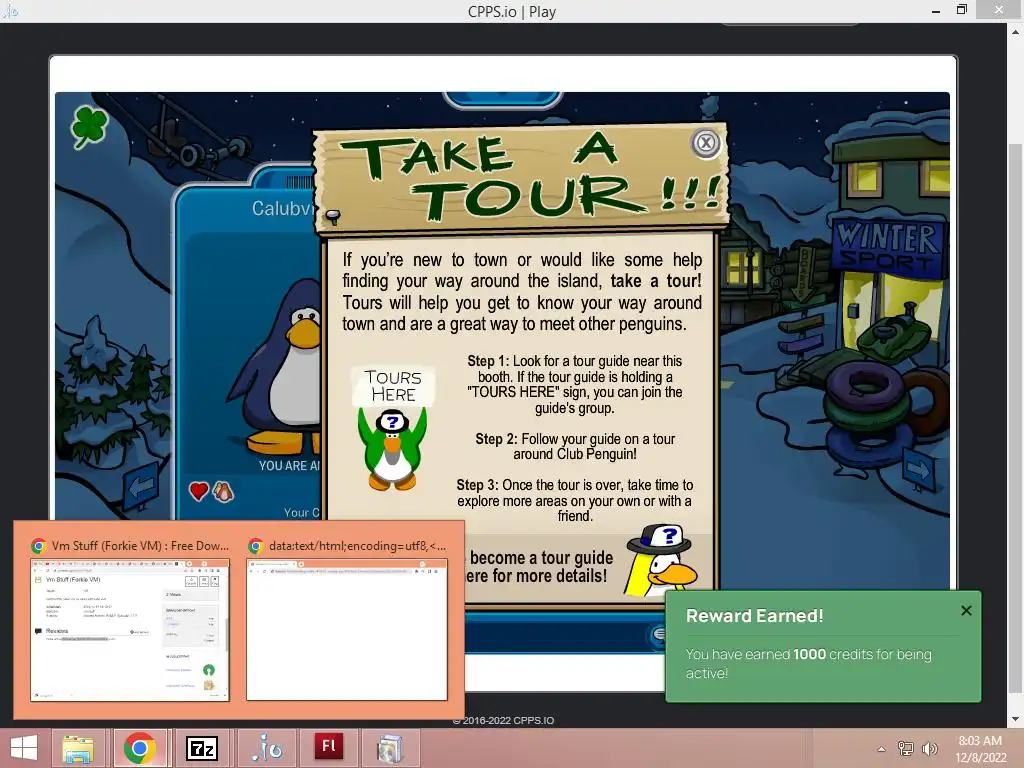
Task: Restore down the CPPS.io window
Action: coord(962,10)
